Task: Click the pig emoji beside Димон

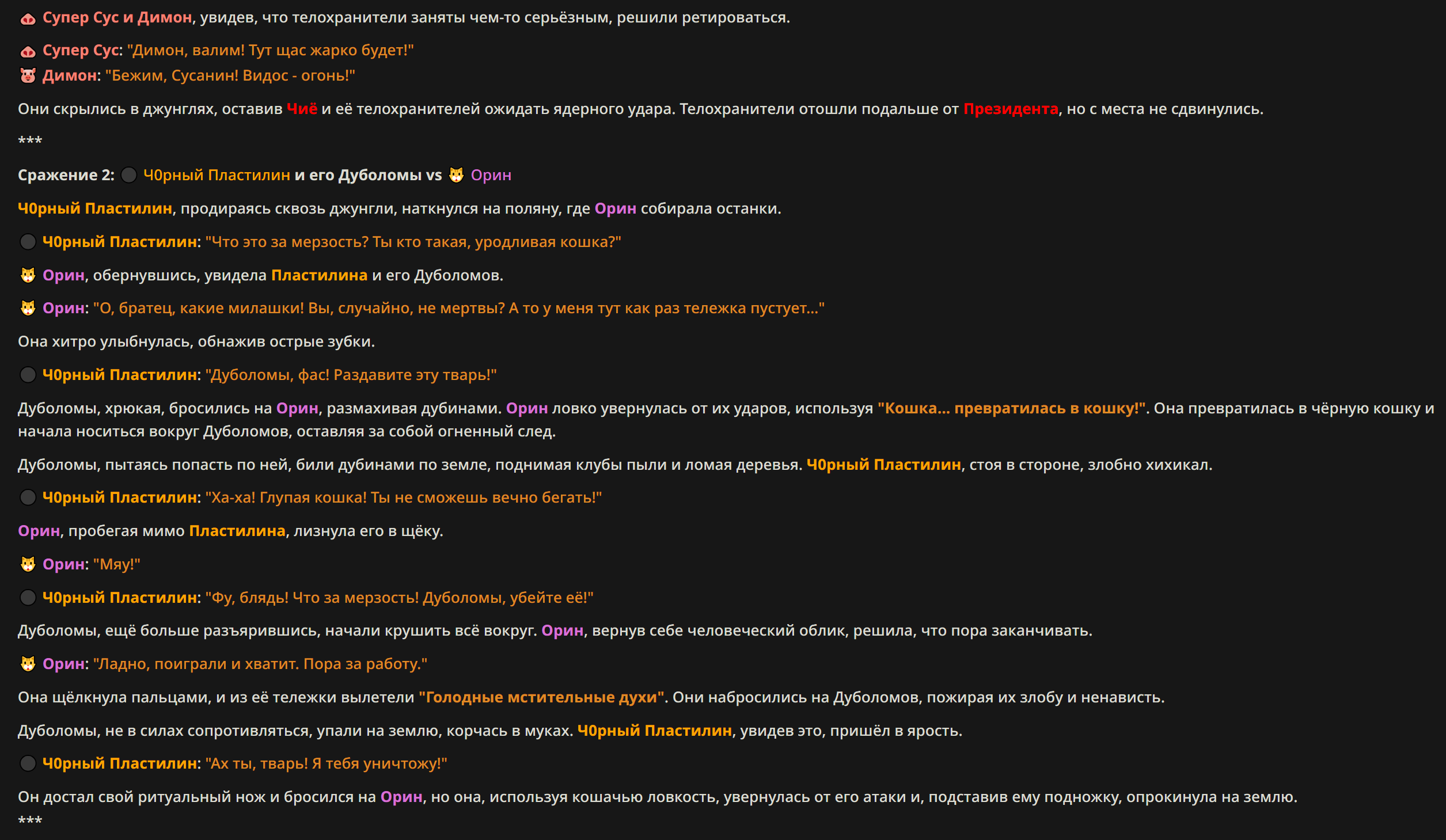Action: [28, 75]
